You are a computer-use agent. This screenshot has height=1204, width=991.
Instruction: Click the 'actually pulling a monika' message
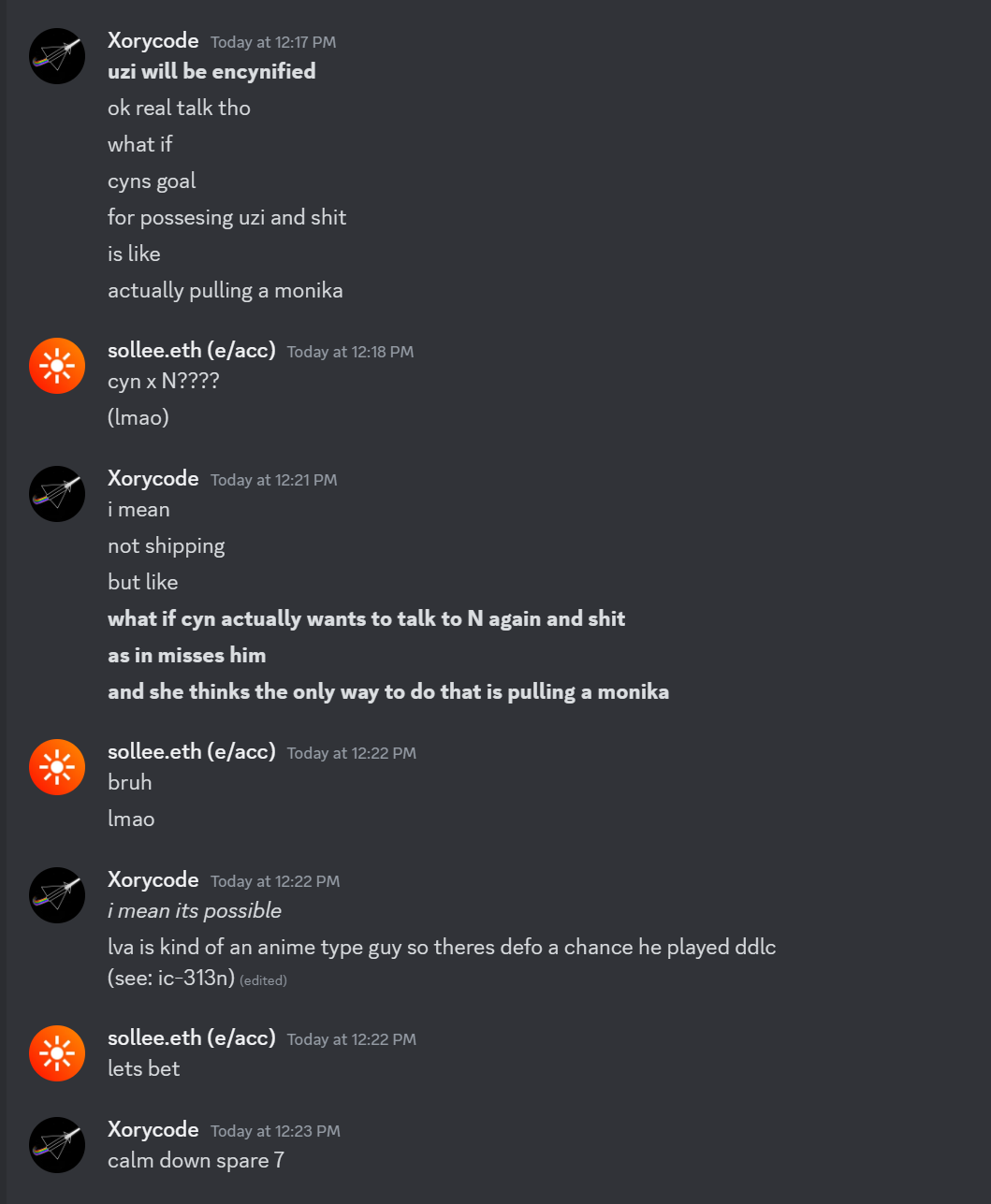pos(226,291)
